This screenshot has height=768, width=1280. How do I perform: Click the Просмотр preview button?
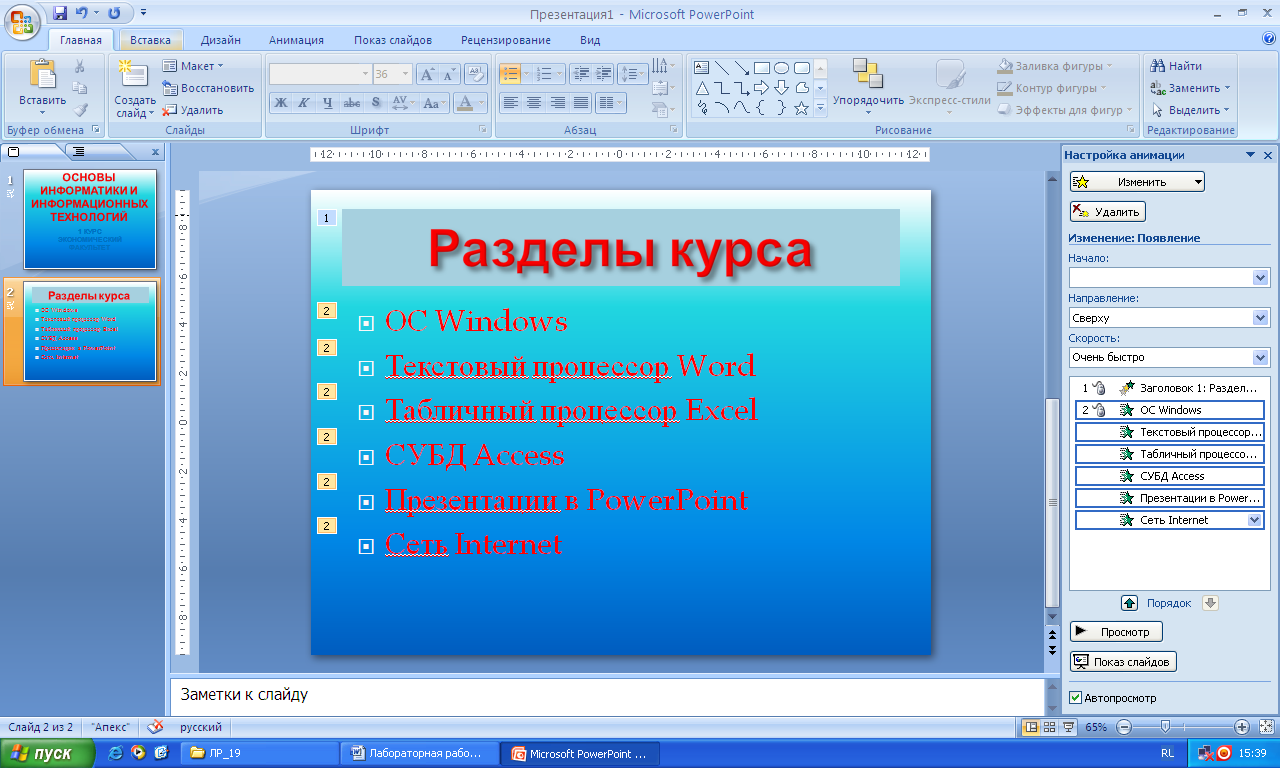(1116, 632)
